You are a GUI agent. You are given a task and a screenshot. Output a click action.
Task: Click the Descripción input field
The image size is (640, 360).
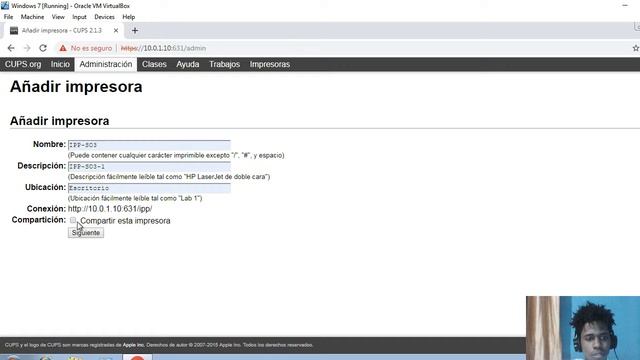tap(149, 167)
